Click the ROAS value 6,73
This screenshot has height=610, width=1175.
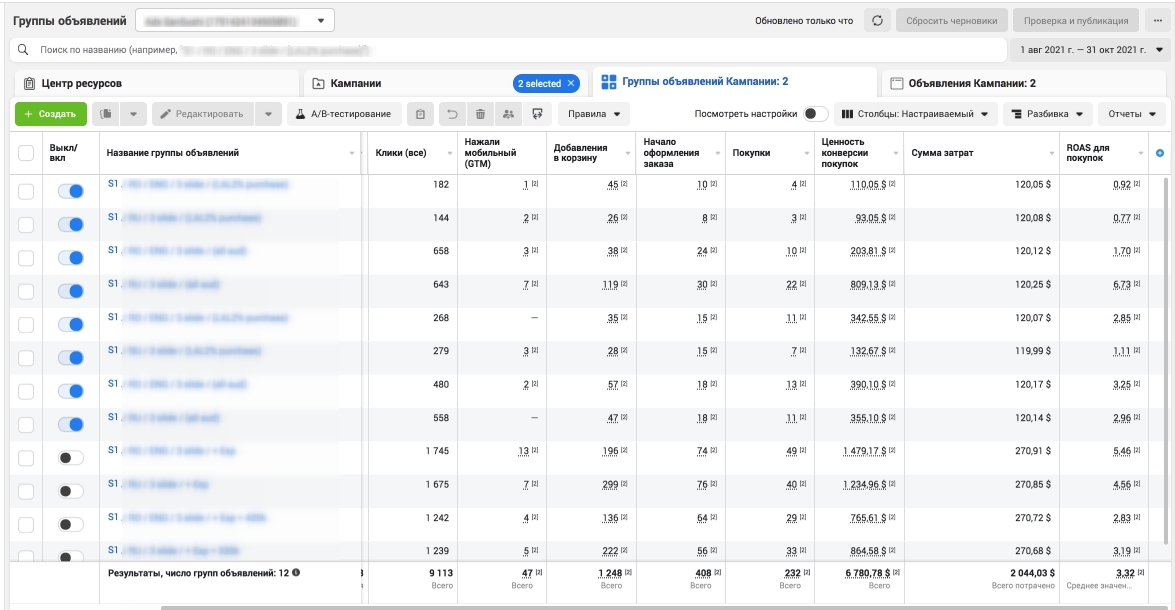(1122, 285)
